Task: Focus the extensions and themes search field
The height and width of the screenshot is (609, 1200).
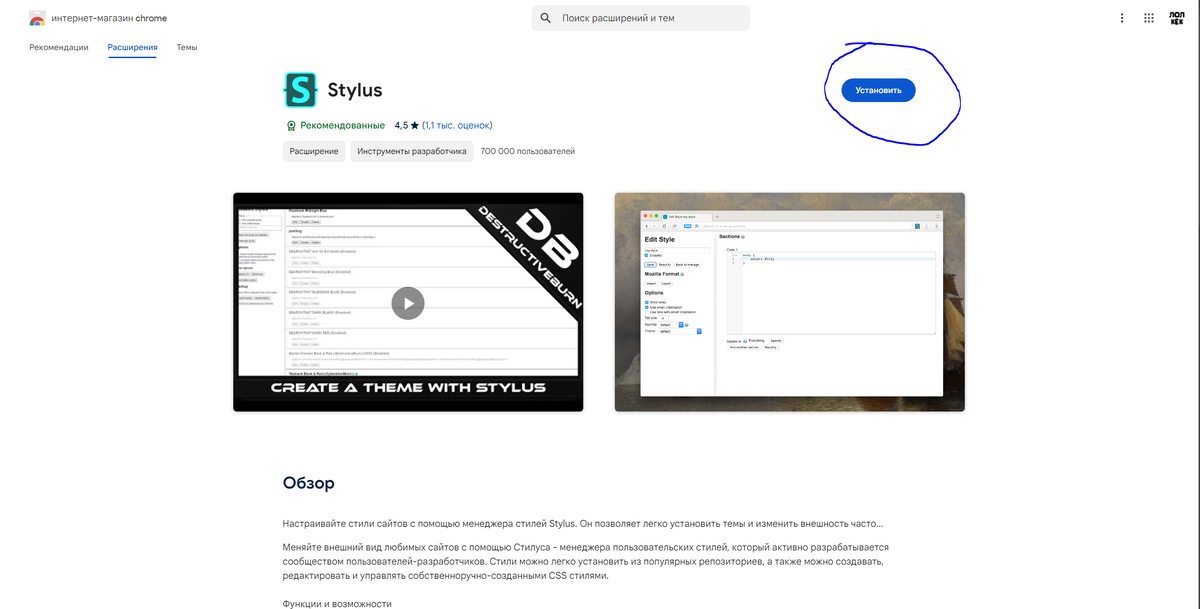Action: click(640, 18)
